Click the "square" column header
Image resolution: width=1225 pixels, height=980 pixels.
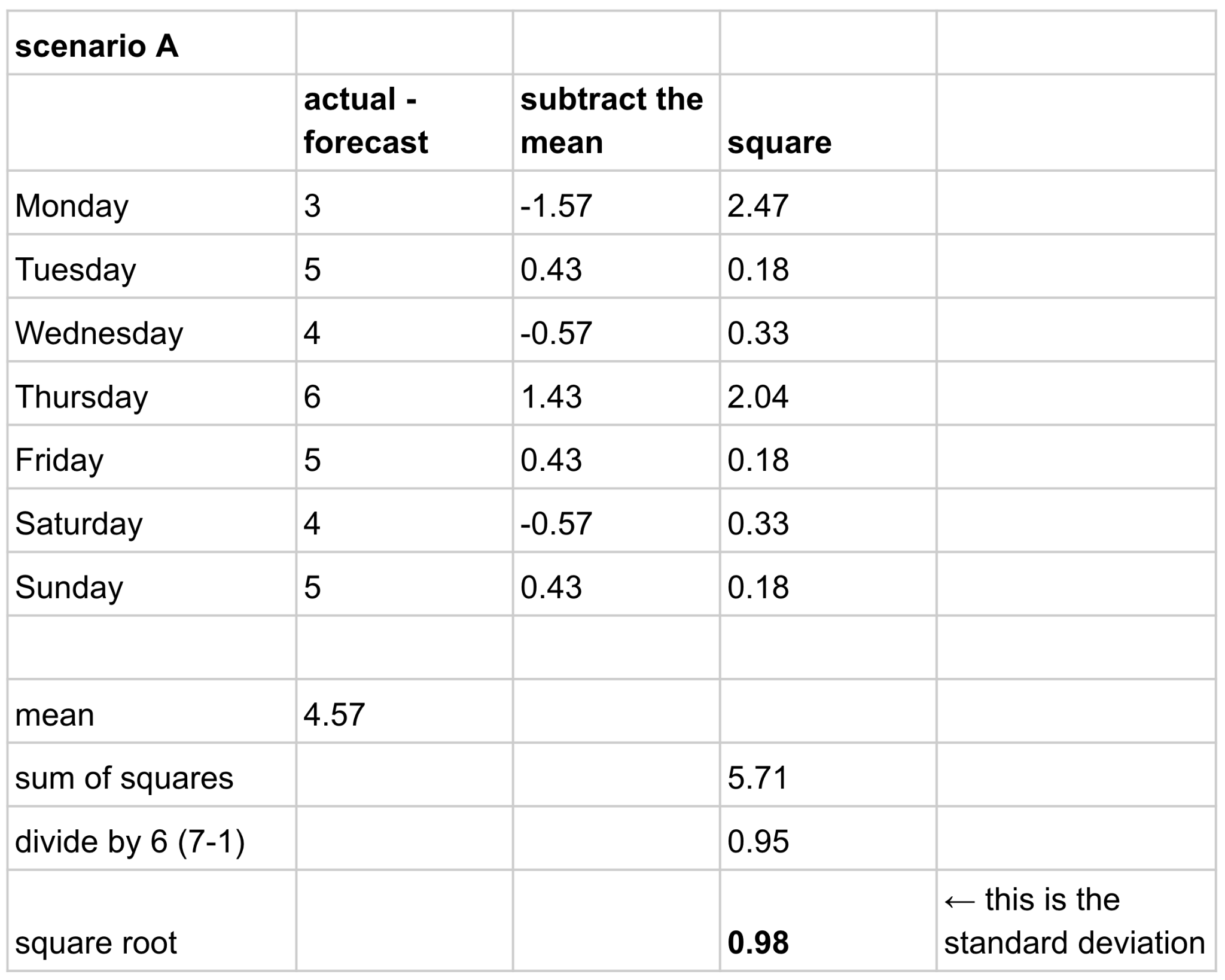pyautogui.click(x=779, y=142)
